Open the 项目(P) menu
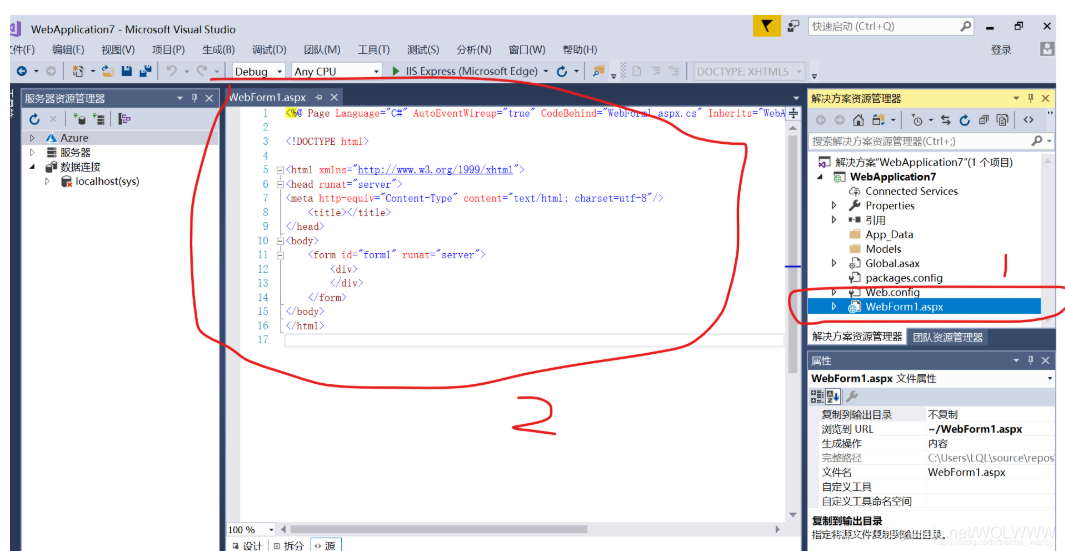 click(x=168, y=50)
